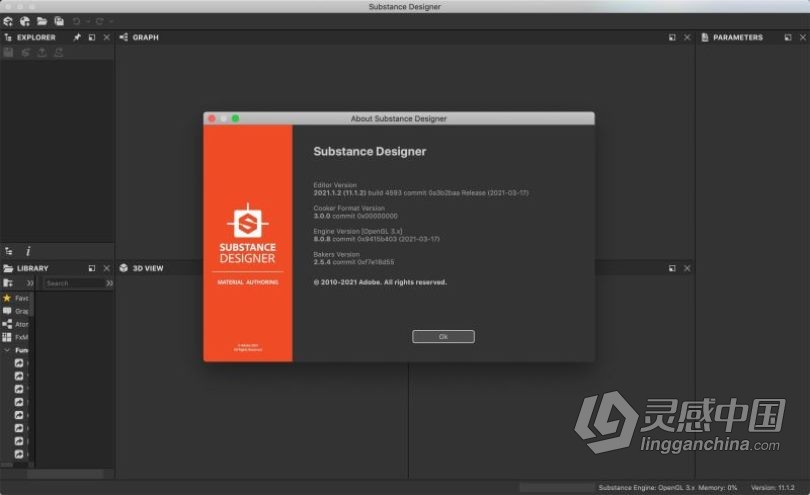This screenshot has height=495, width=810.
Task: Click the 'Substance Designer' heading in dialog
Action: (369, 151)
